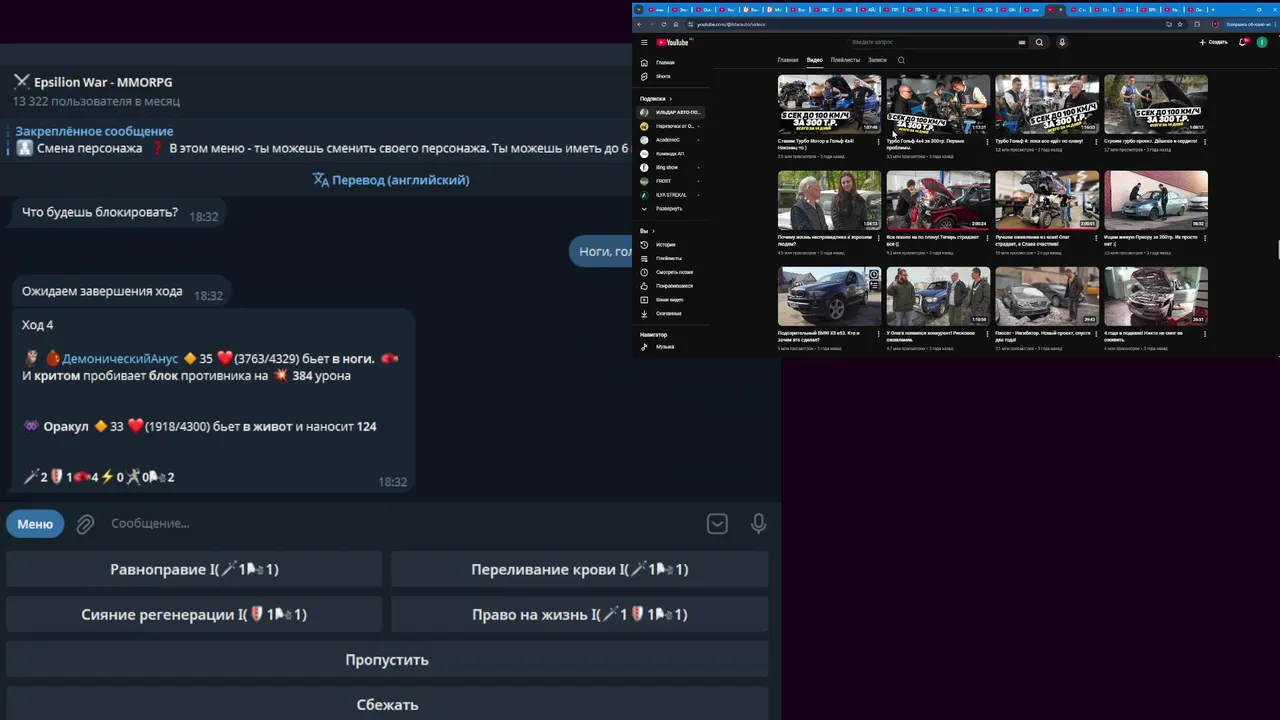Open the YouTube account avatar menu
The height and width of the screenshot is (720, 1280).
(1262, 42)
